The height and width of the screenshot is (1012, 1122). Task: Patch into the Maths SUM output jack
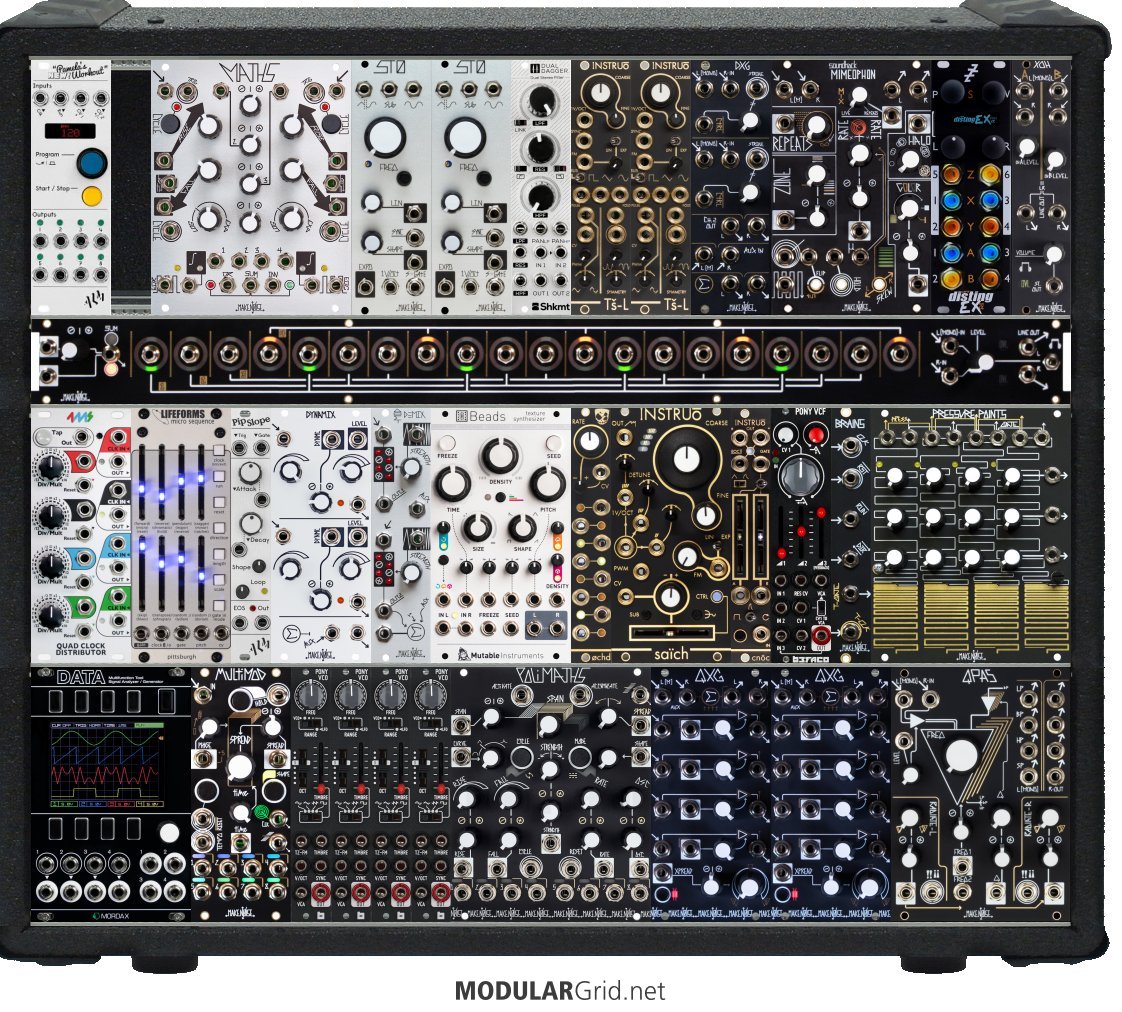pos(250,286)
